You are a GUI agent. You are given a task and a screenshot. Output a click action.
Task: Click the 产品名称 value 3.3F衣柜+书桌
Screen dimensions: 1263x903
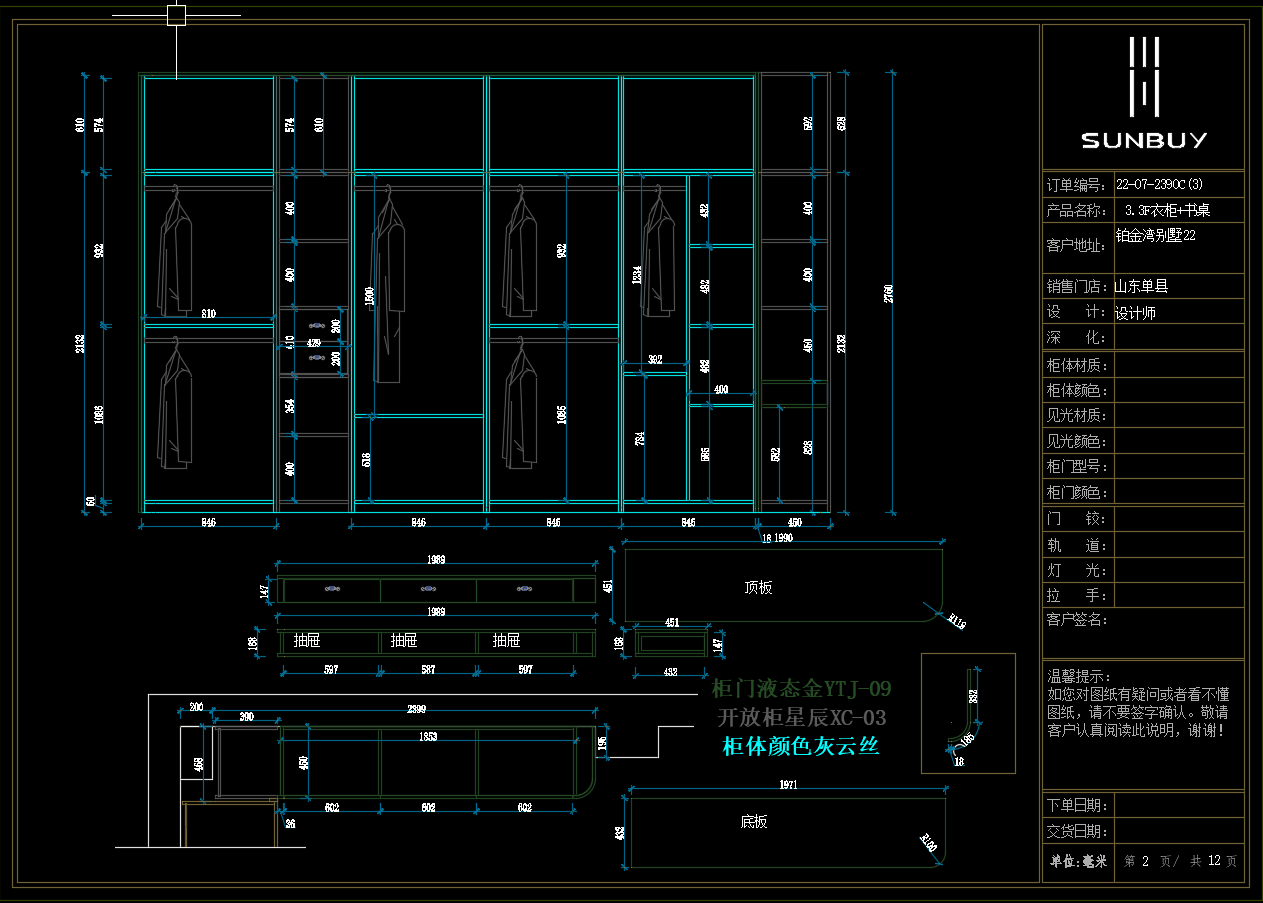(1167, 211)
